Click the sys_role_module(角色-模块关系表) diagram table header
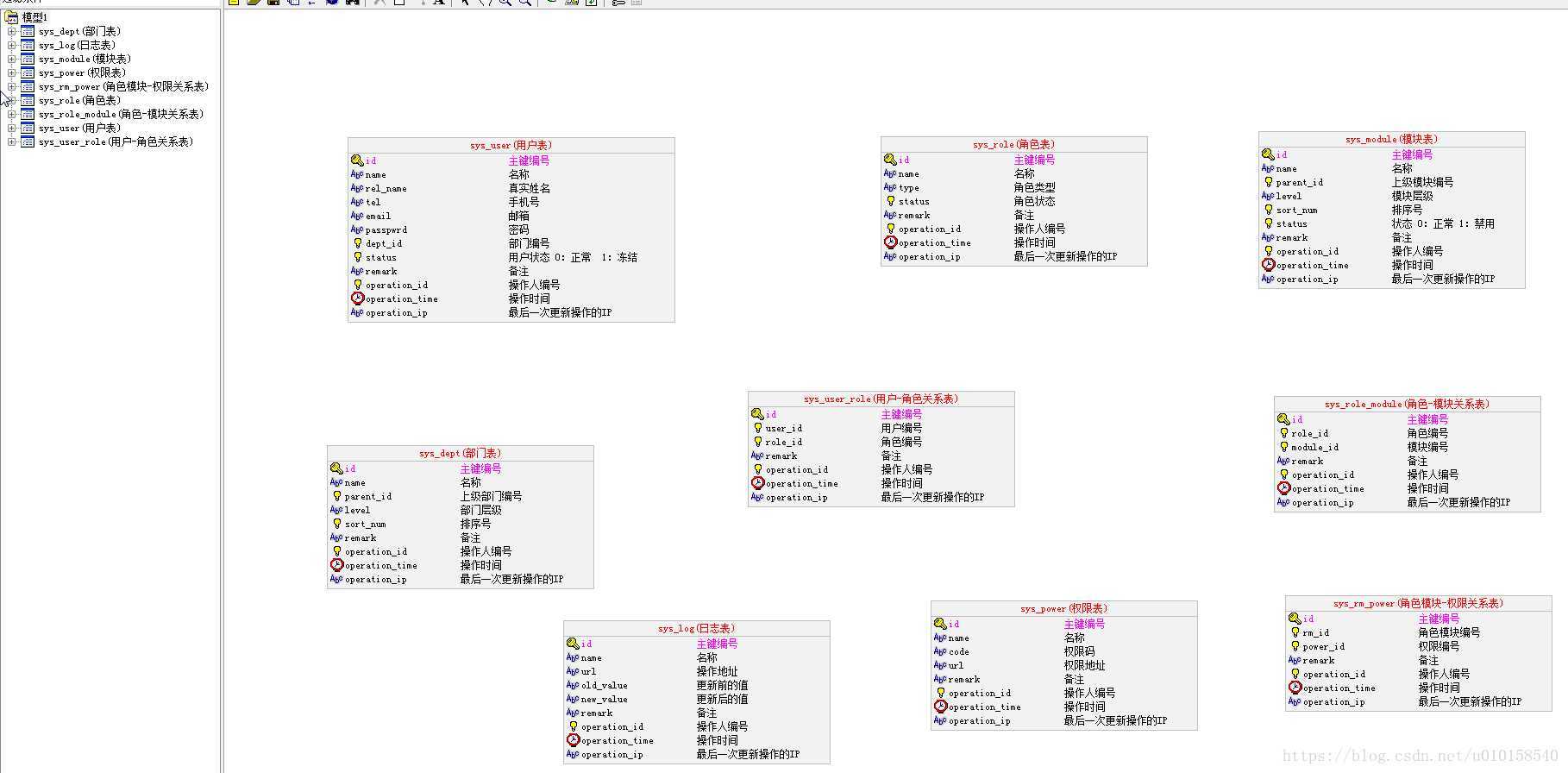Image resolution: width=1568 pixels, height=773 pixels. (x=1408, y=404)
